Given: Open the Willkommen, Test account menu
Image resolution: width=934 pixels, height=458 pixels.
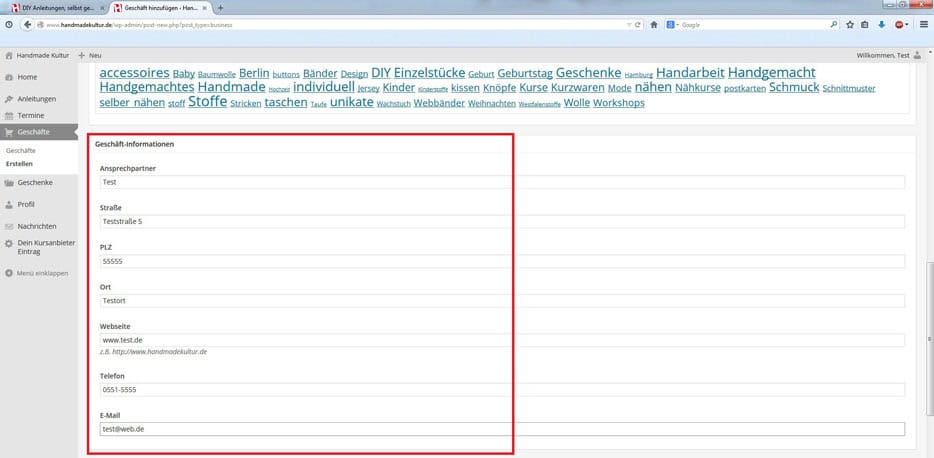Looking at the screenshot, I should [x=882, y=55].
